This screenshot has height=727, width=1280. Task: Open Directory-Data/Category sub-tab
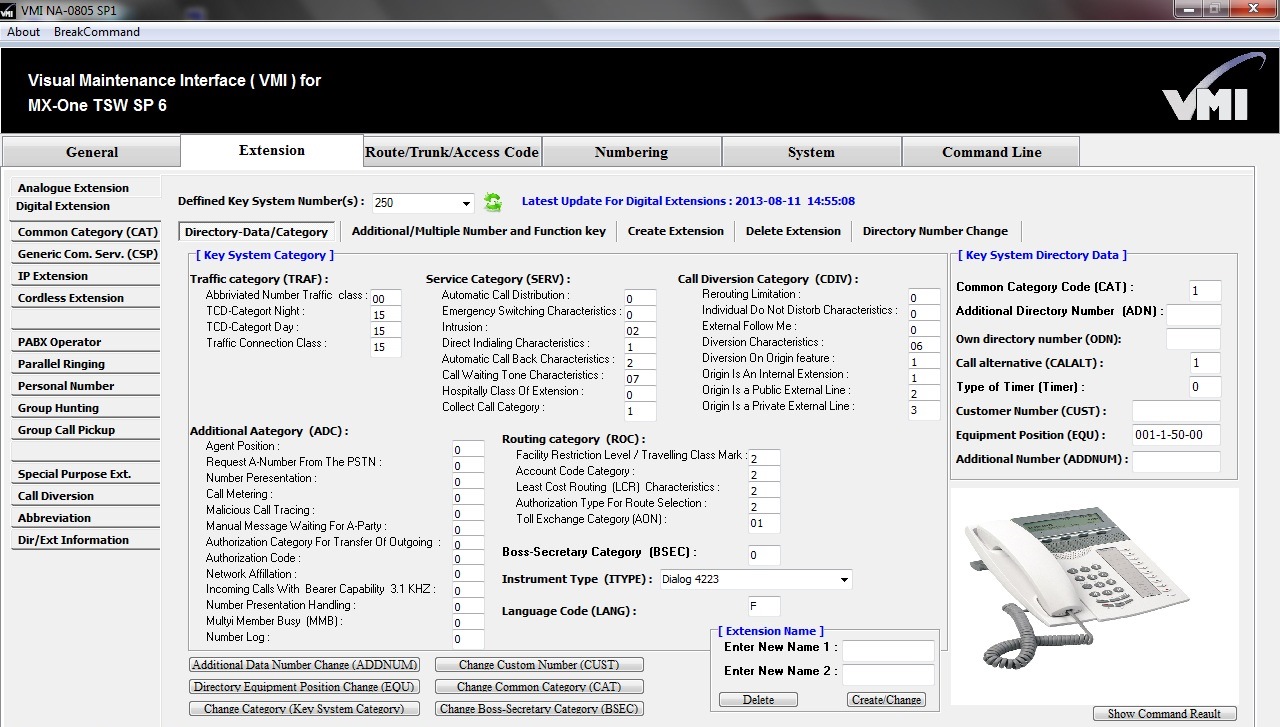[257, 231]
